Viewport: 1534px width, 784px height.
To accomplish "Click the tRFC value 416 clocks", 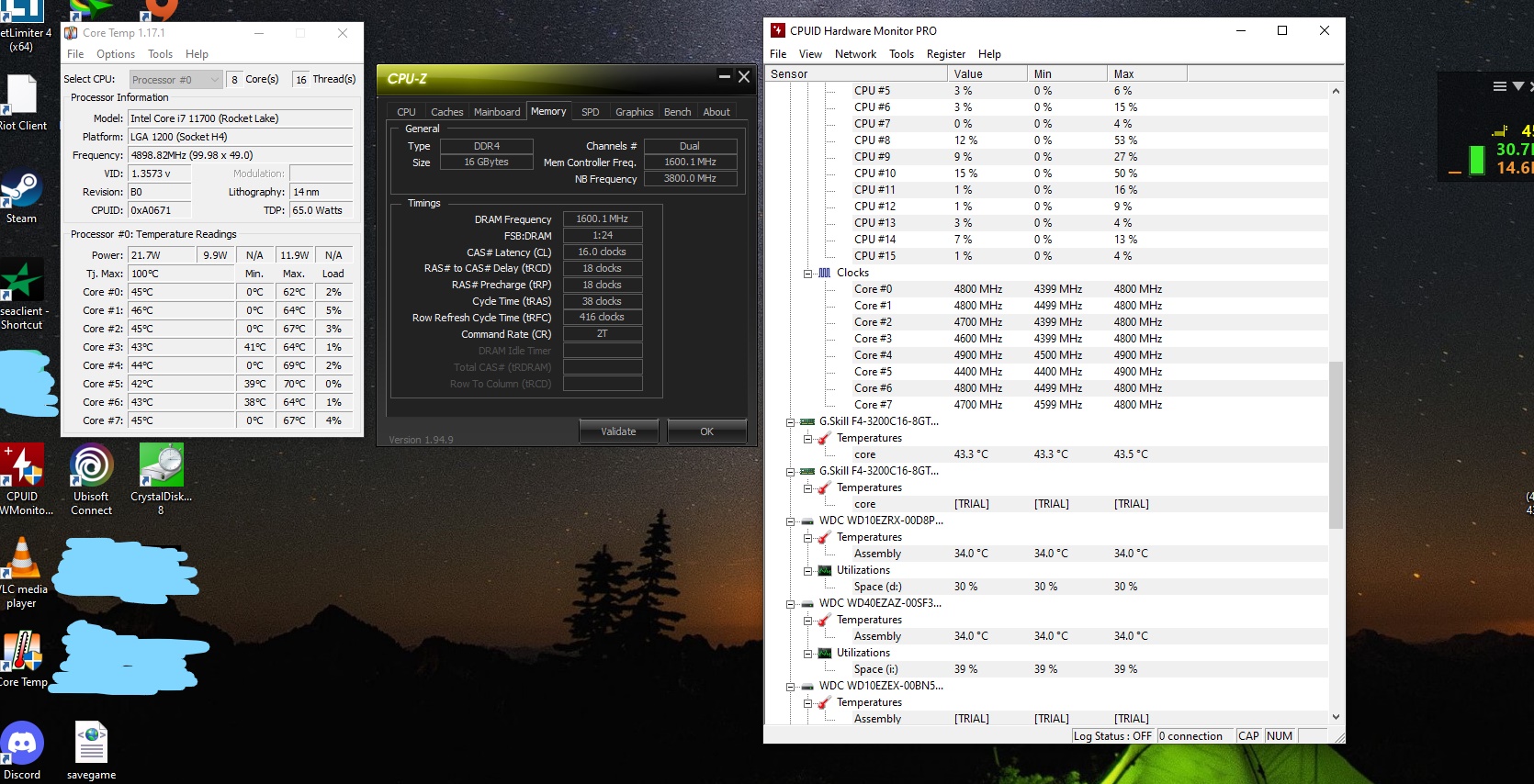I will (603, 318).
